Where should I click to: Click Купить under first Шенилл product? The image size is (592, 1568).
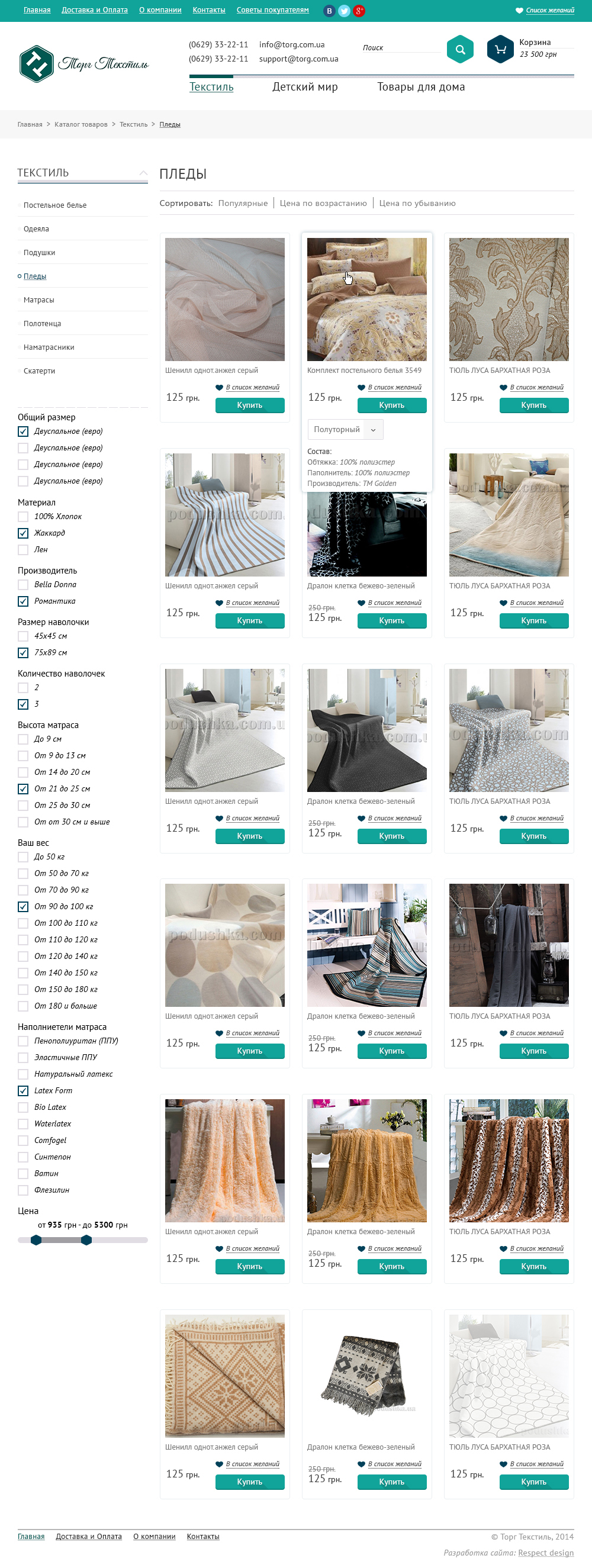[250, 405]
